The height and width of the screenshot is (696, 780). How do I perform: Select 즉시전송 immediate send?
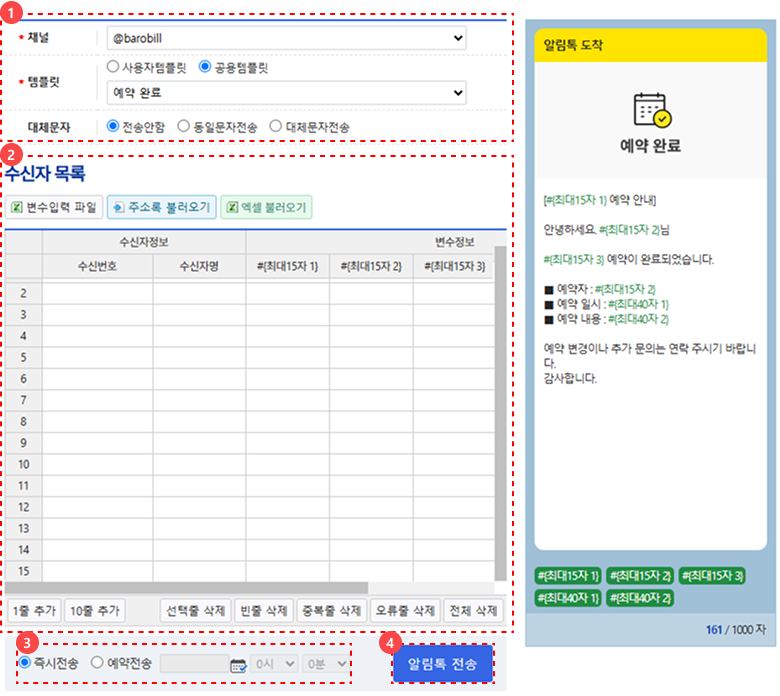point(24,663)
